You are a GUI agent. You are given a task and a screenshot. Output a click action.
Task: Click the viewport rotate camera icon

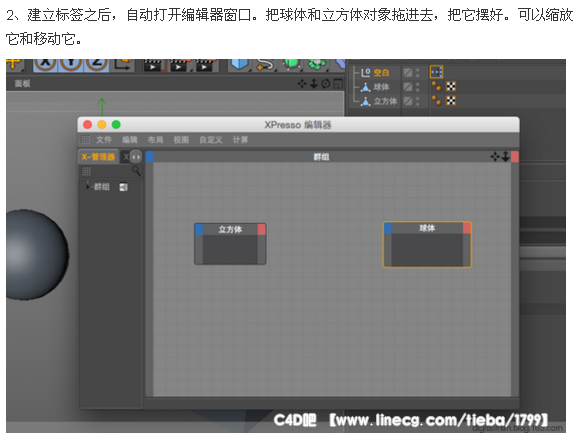pos(325,84)
